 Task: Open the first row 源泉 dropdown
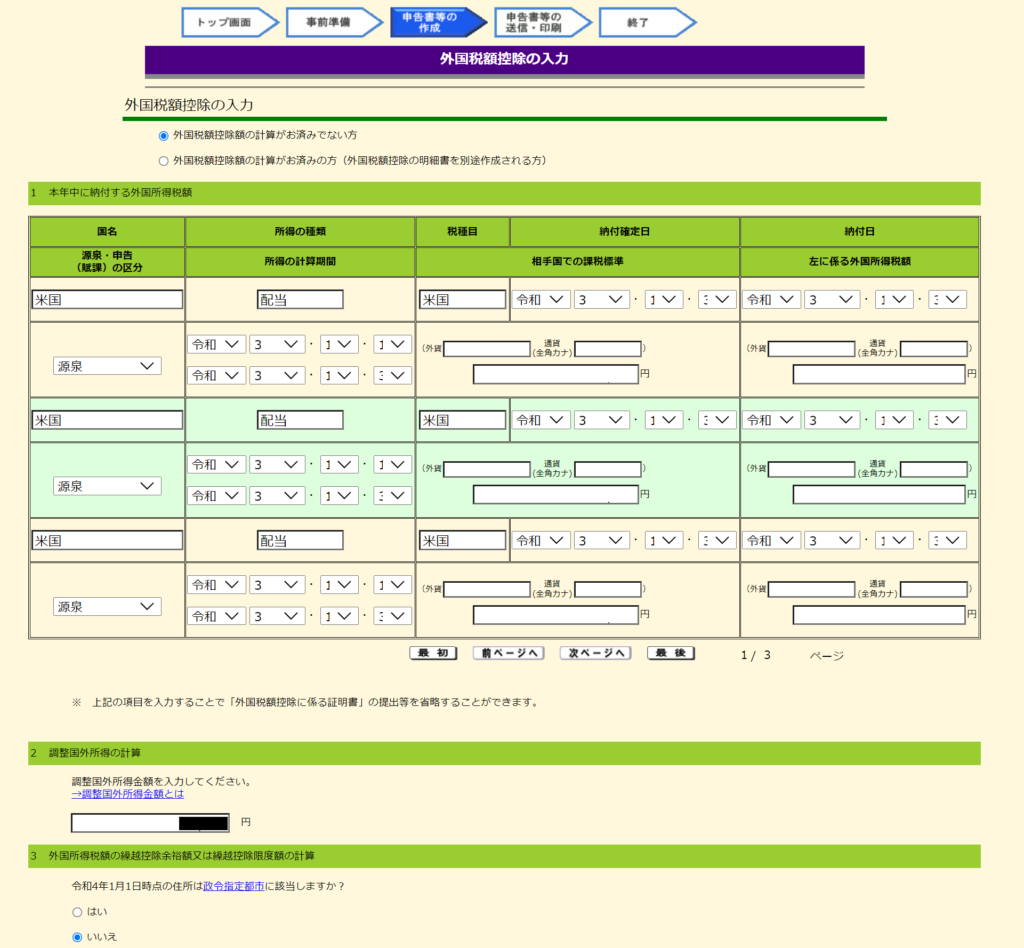click(x=107, y=366)
